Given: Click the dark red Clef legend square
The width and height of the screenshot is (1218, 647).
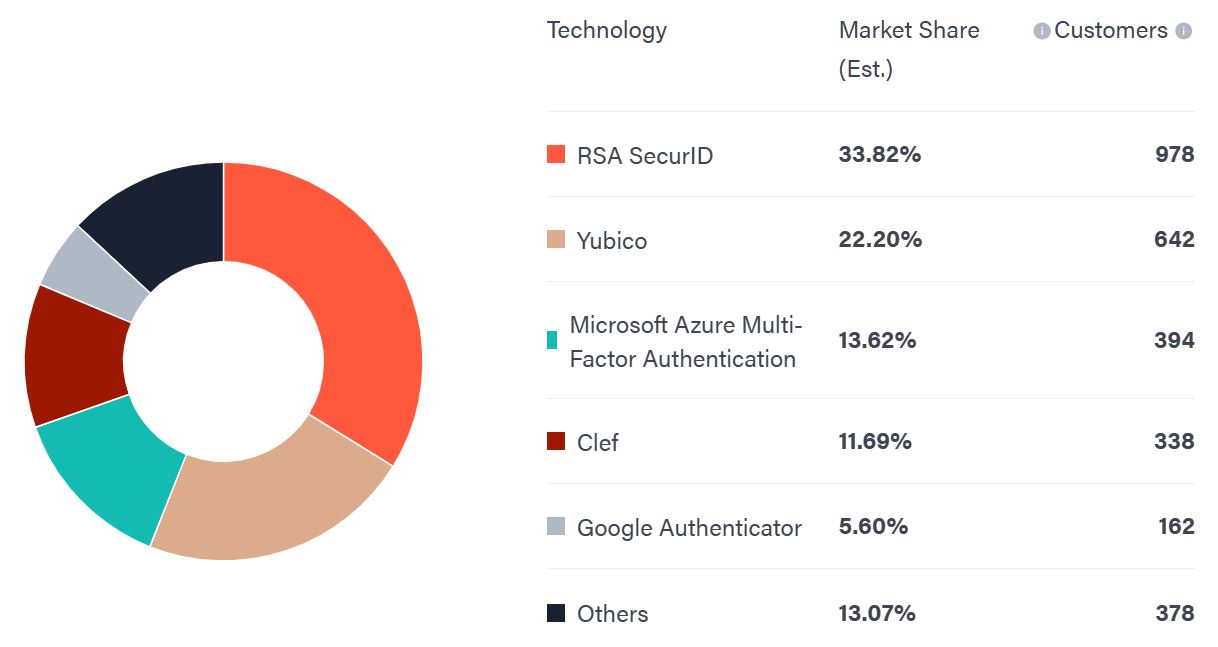Looking at the screenshot, I should point(556,441).
